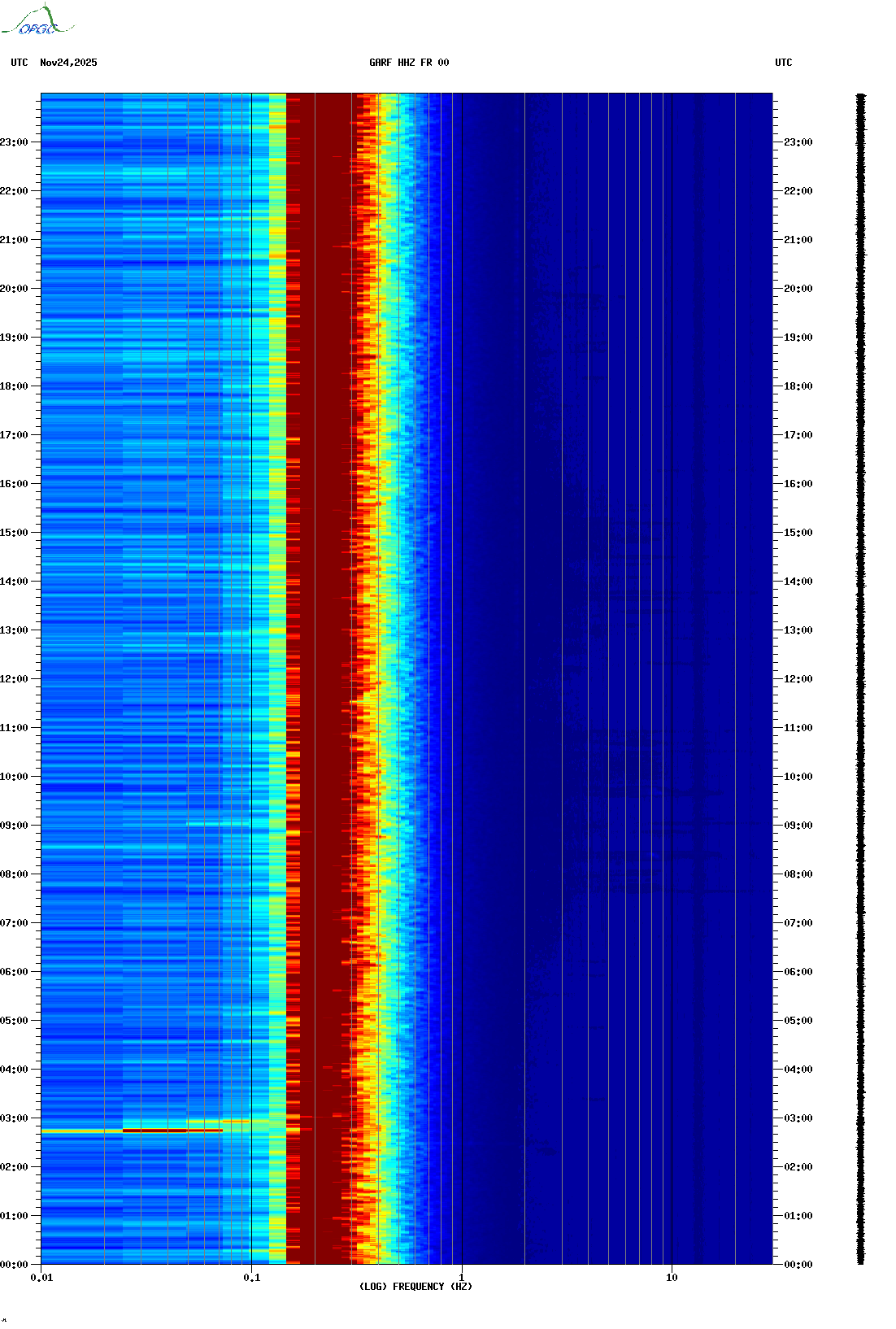Screen dimensions: 896x1329
Task: Select 12:00 tick on the left time axis
Action: tap(14, 679)
